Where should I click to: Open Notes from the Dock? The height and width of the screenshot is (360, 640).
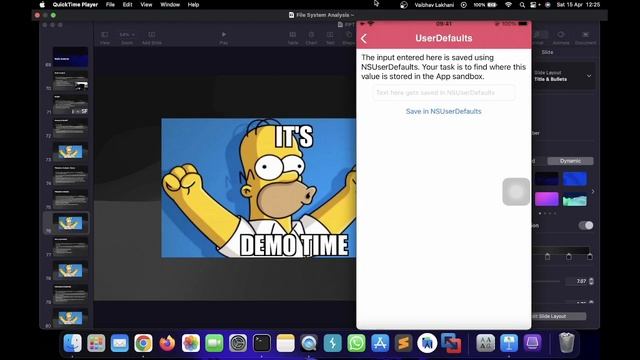pyautogui.click(x=285, y=343)
